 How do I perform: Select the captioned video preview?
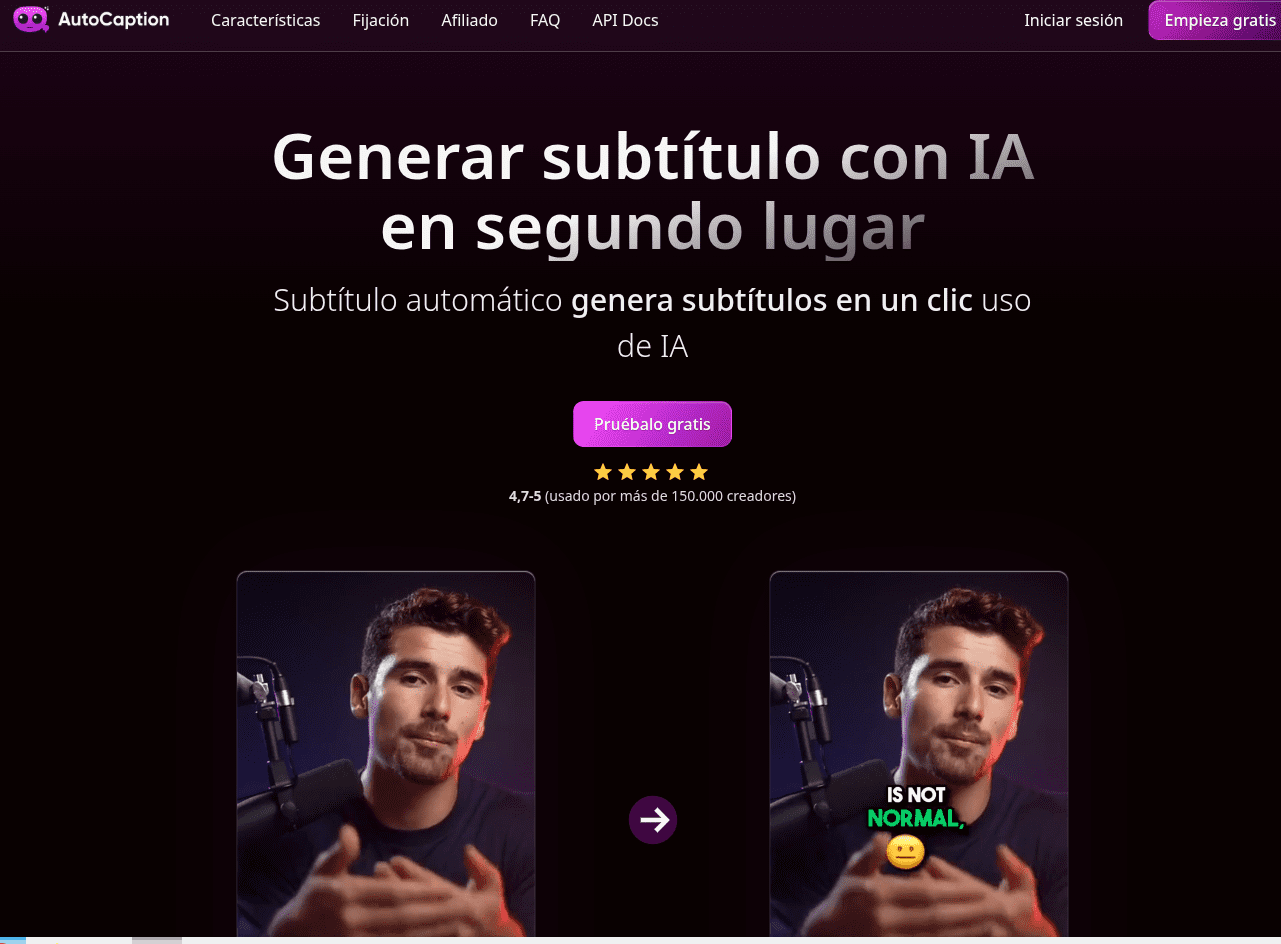coord(919,755)
